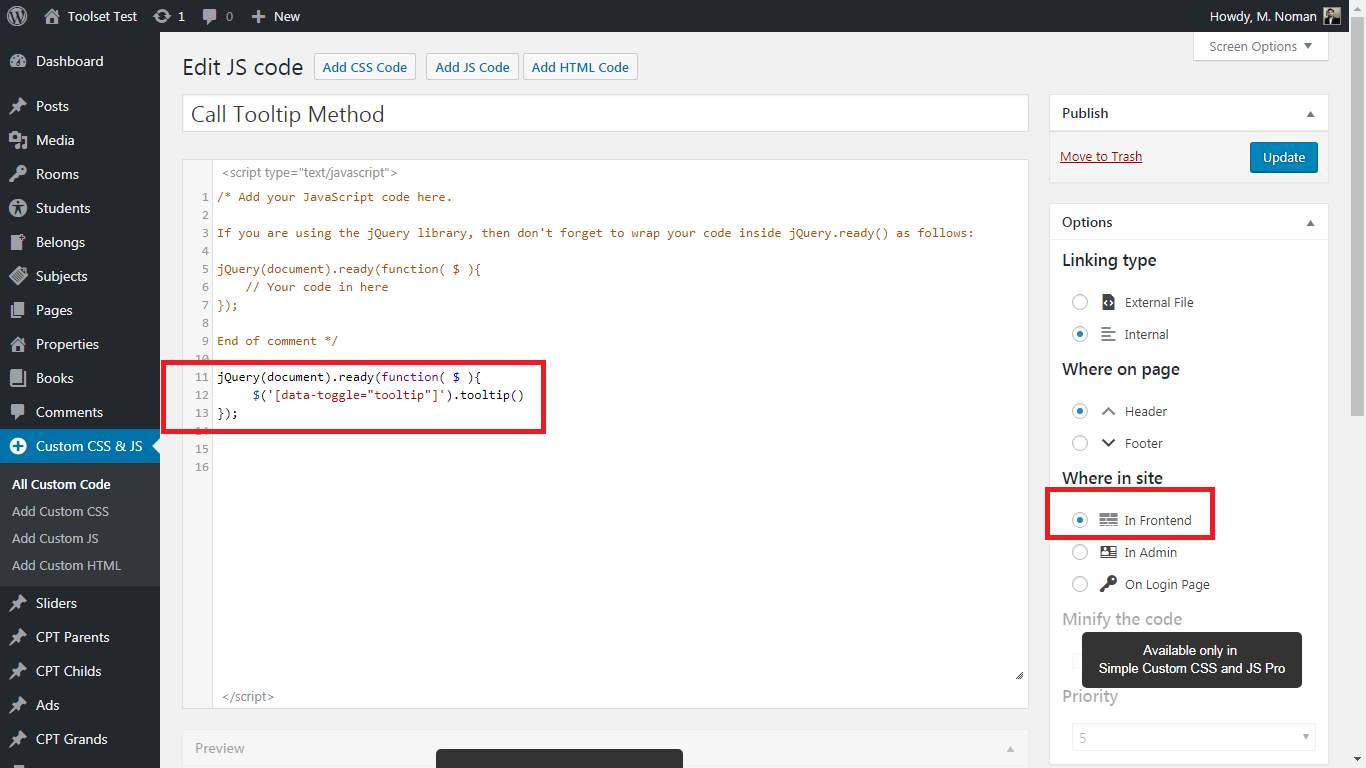The width and height of the screenshot is (1366, 768).
Task: Click the Ads pushpin icon
Action: (18, 705)
